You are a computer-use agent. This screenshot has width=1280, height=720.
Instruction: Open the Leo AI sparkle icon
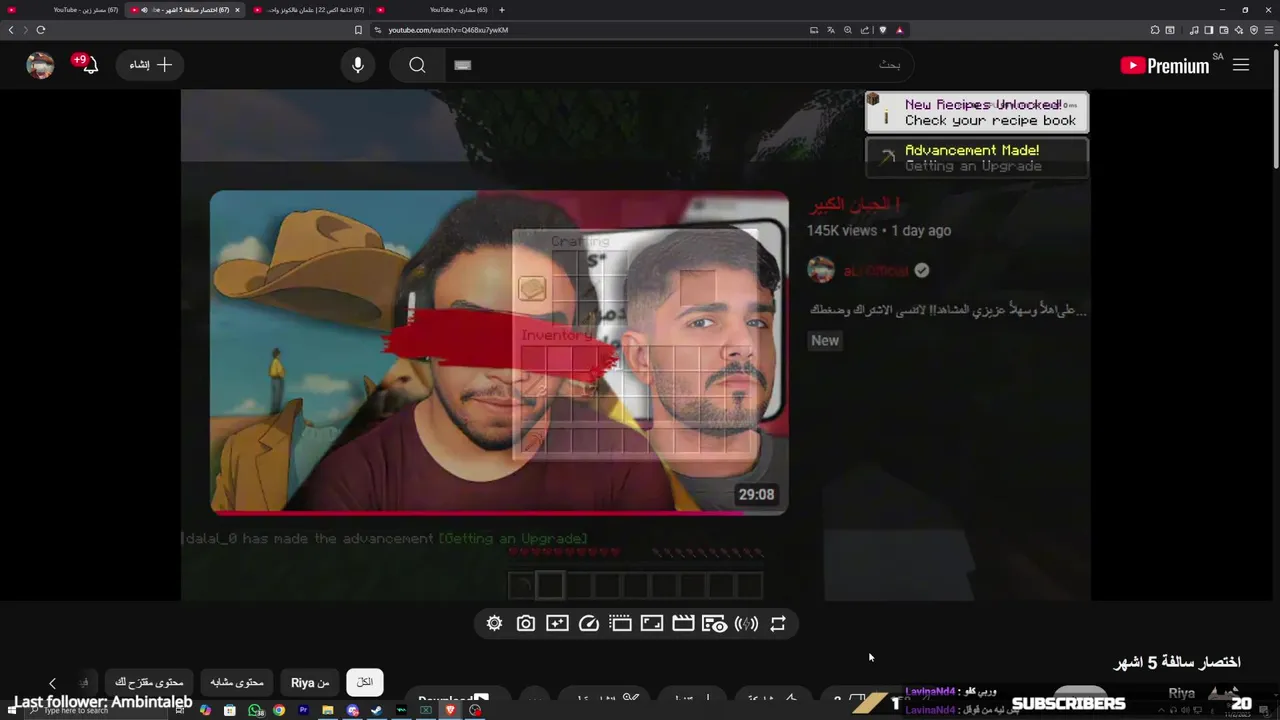tap(1239, 30)
